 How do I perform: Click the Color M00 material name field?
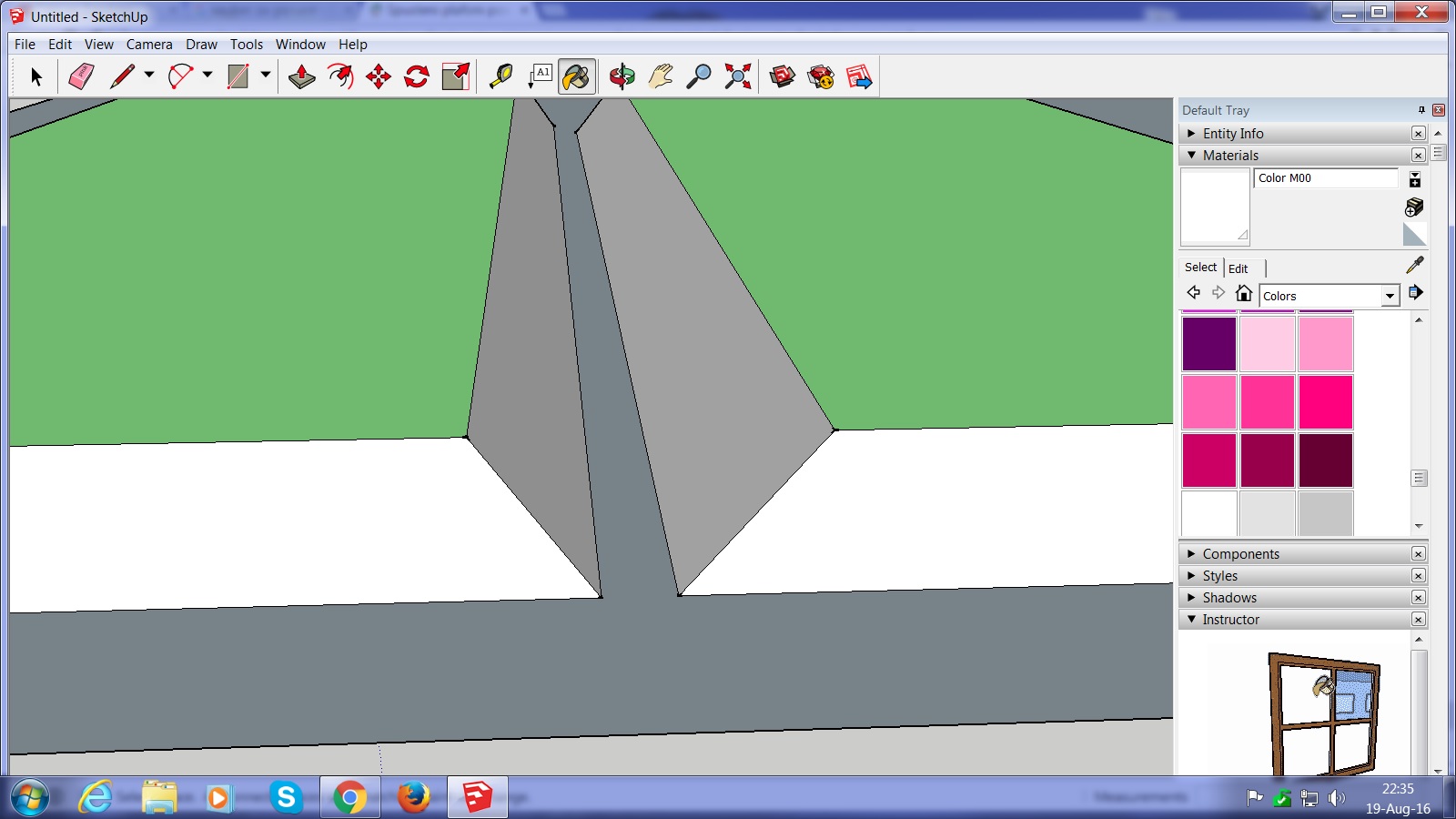[x=1325, y=178]
